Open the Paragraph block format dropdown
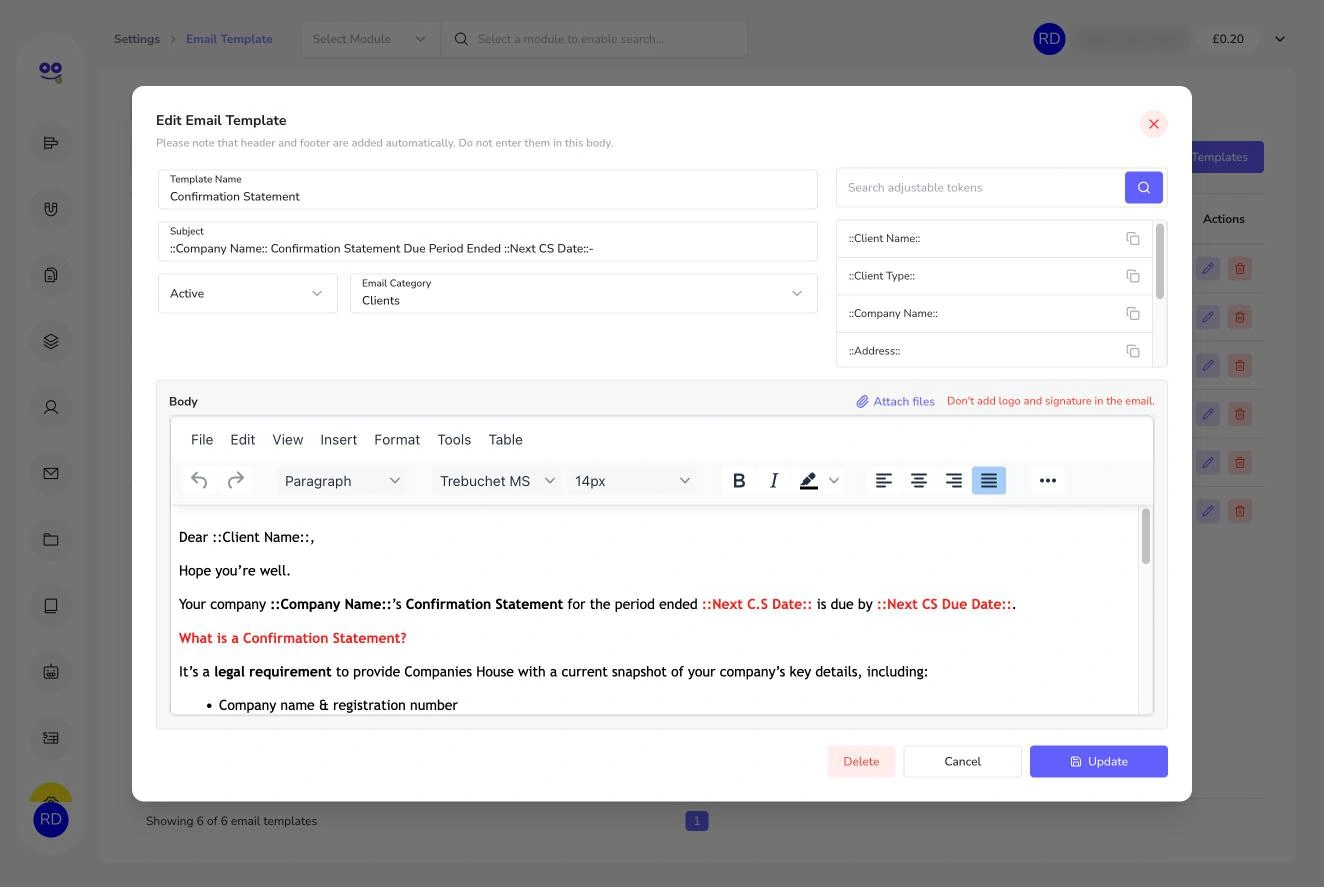This screenshot has height=887, width=1324. pos(342,481)
